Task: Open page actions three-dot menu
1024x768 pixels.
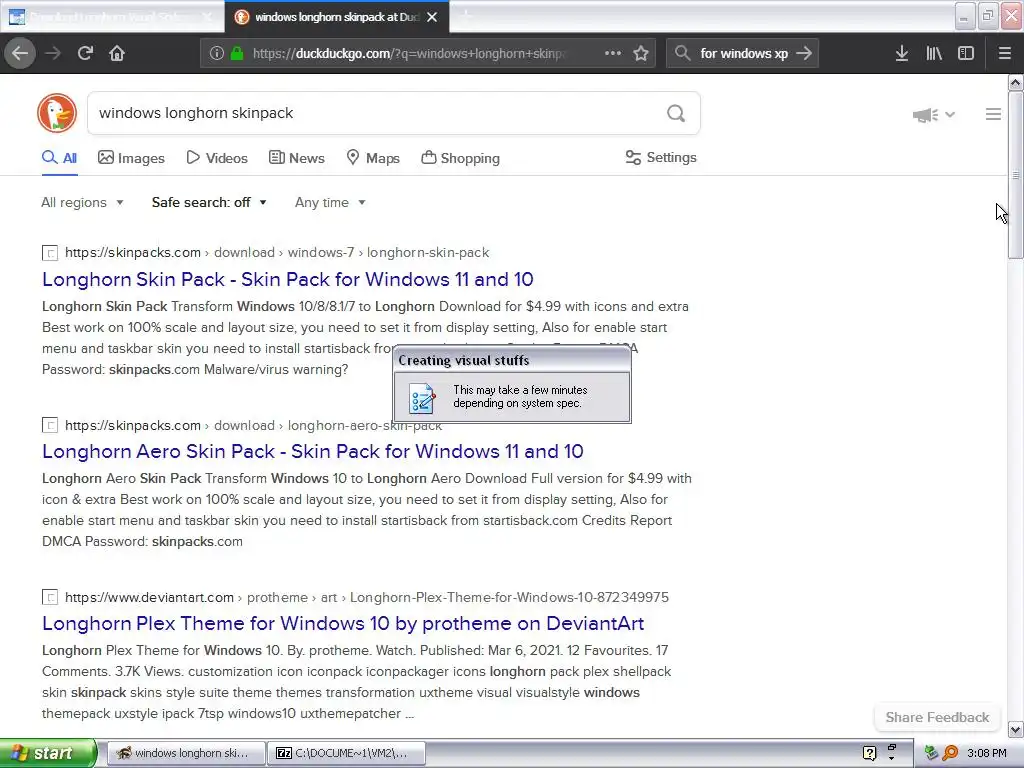Action: pos(613,54)
